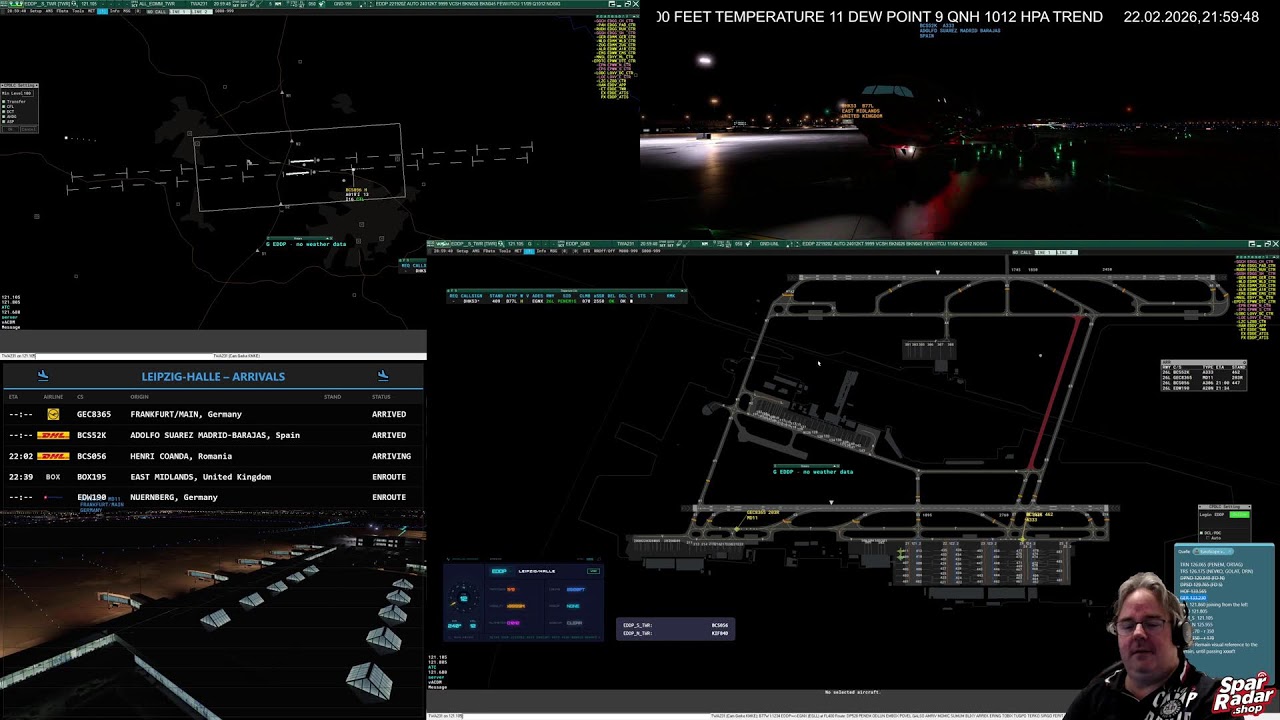
Task: Toggle ASP checkbox in CPDLC Setting panel
Action: coord(4,122)
